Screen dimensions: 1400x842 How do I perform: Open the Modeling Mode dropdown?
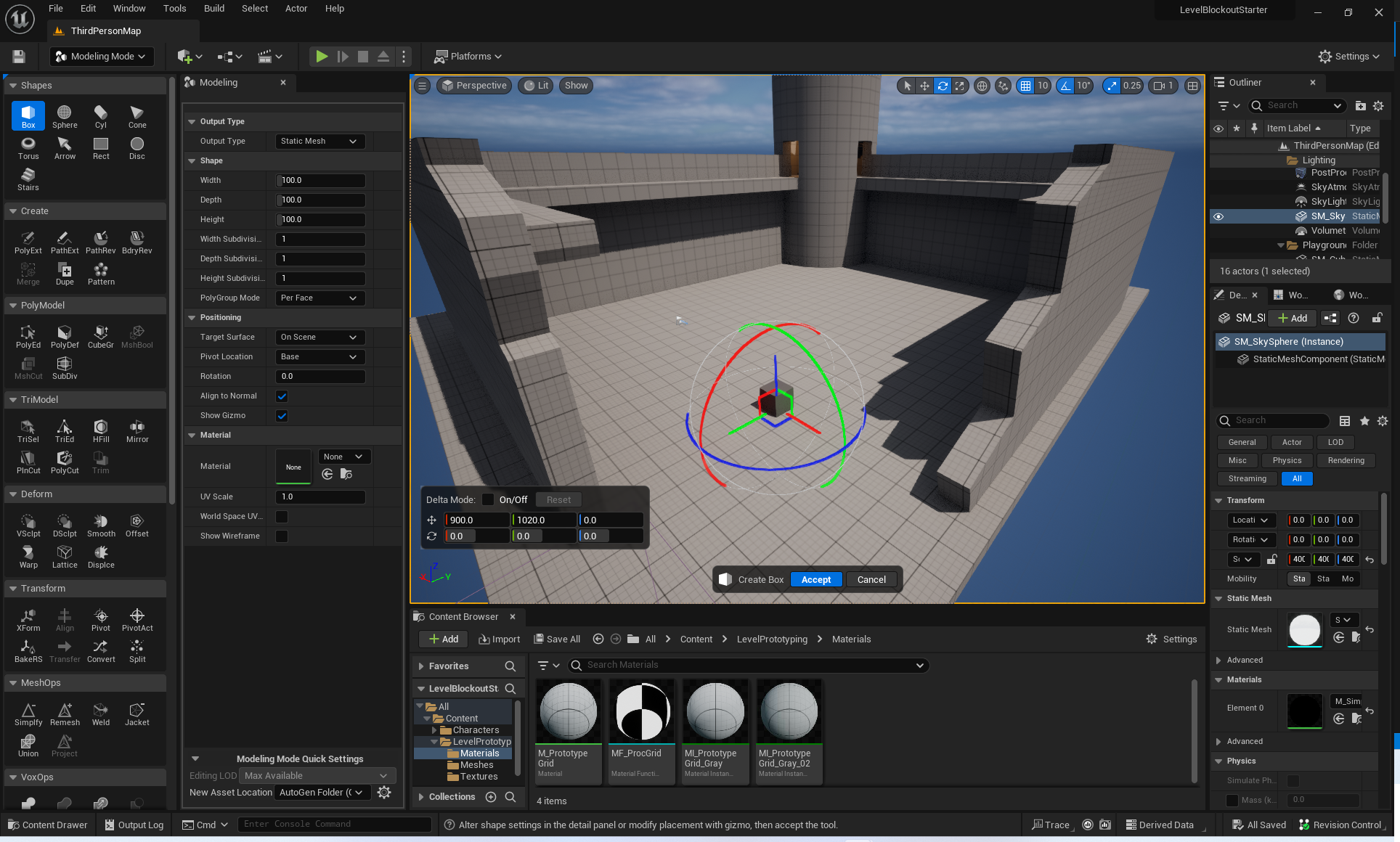[101, 56]
